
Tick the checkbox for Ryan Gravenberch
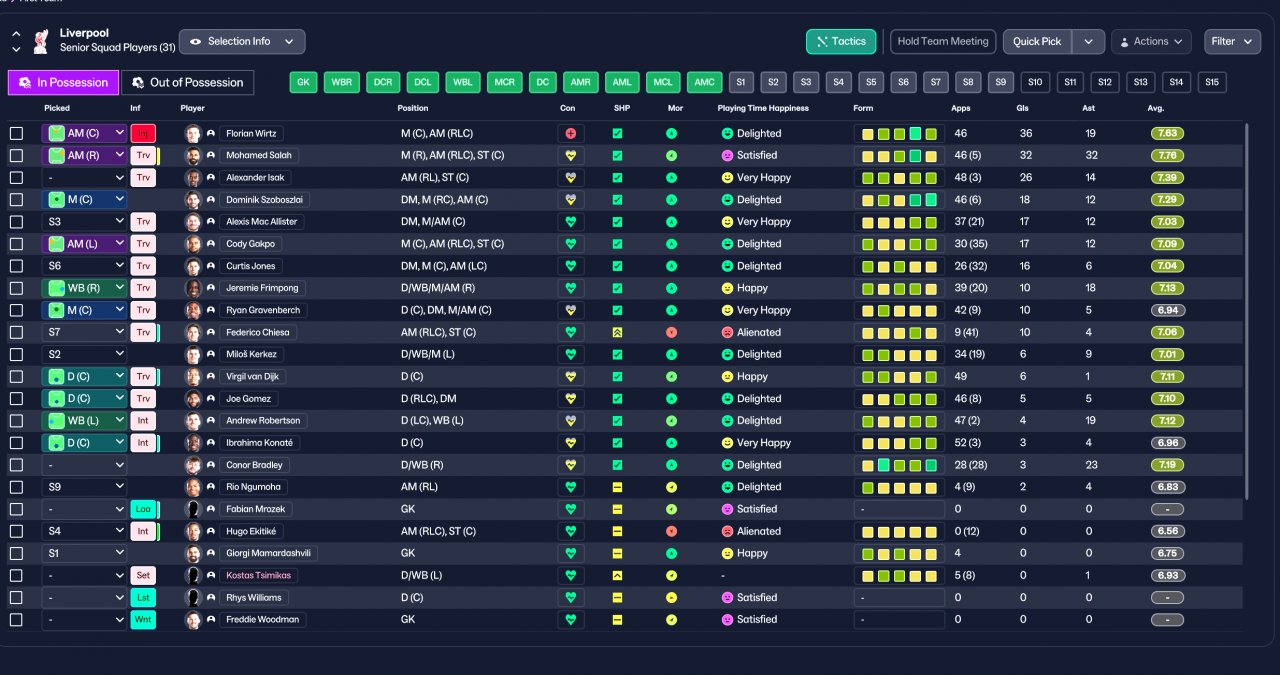16,310
